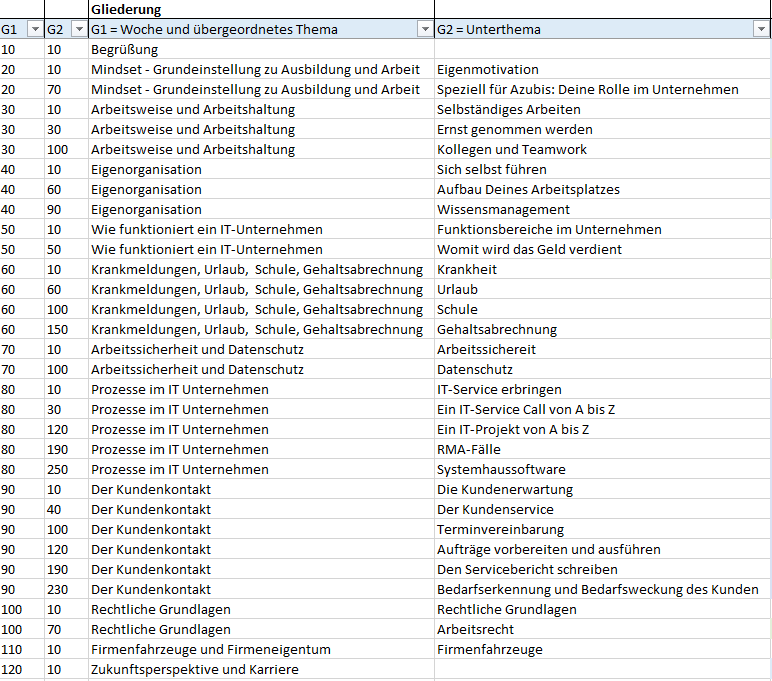Select Mindset cell in the Eigenmotivation row
772x681 pixels.
click(261, 69)
